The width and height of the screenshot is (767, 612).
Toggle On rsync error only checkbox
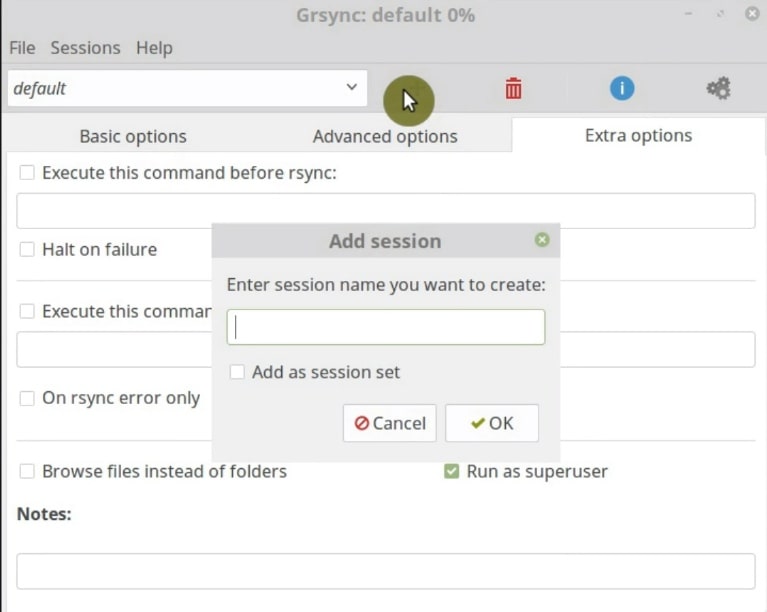pyautogui.click(x=27, y=398)
